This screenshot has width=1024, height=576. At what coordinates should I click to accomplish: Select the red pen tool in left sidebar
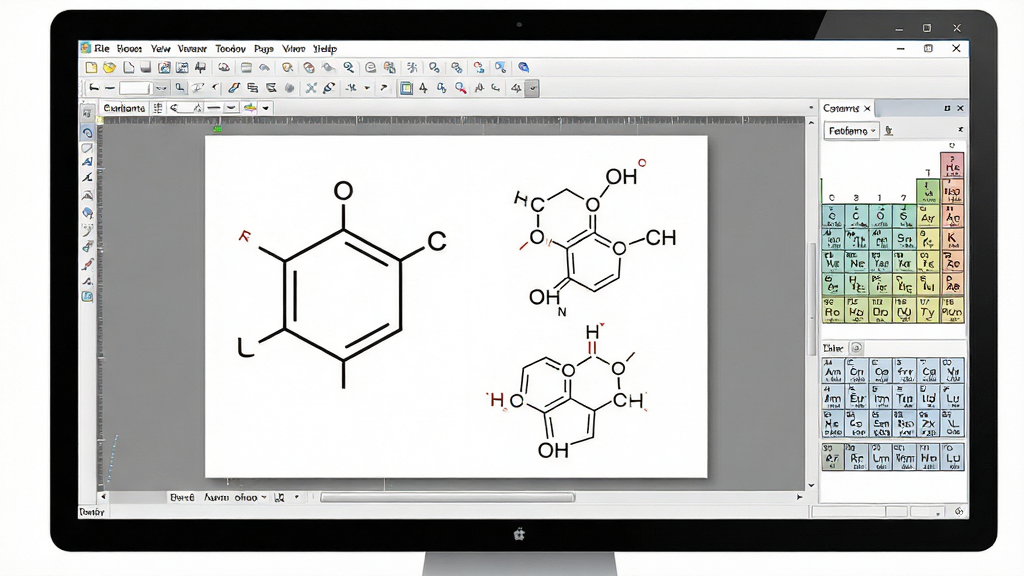pos(88,264)
